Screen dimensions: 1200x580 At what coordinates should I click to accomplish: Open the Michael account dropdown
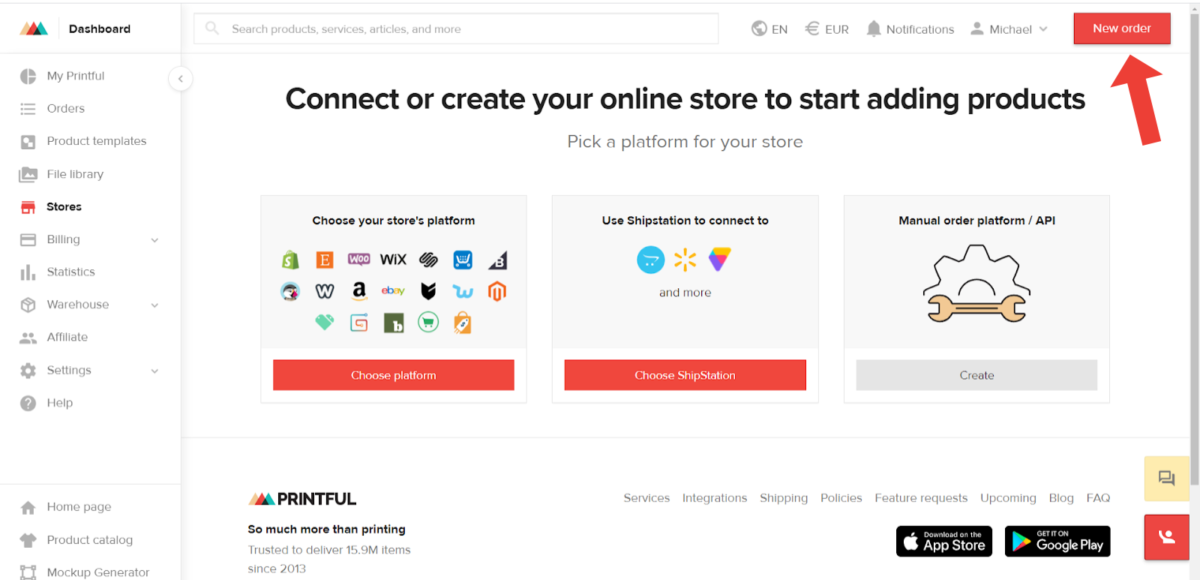1009,29
